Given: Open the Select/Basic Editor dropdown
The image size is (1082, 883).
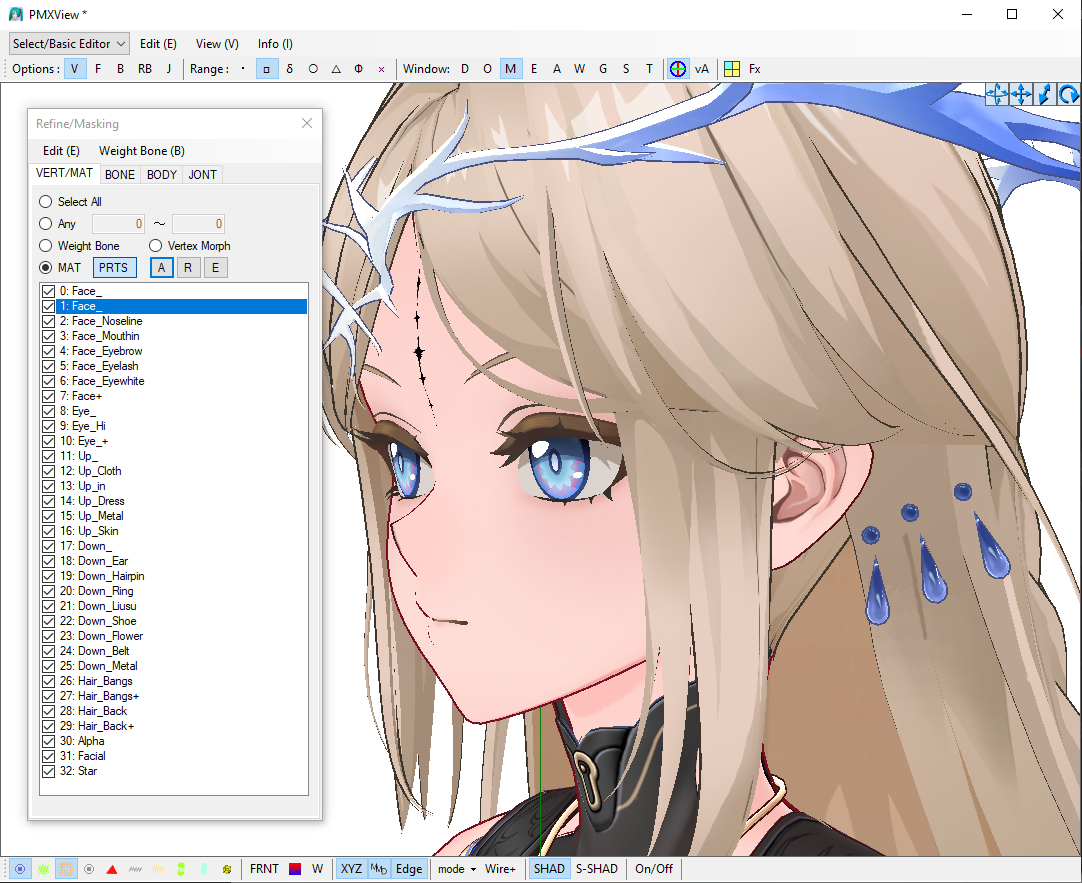Looking at the screenshot, I should point(69,43).
